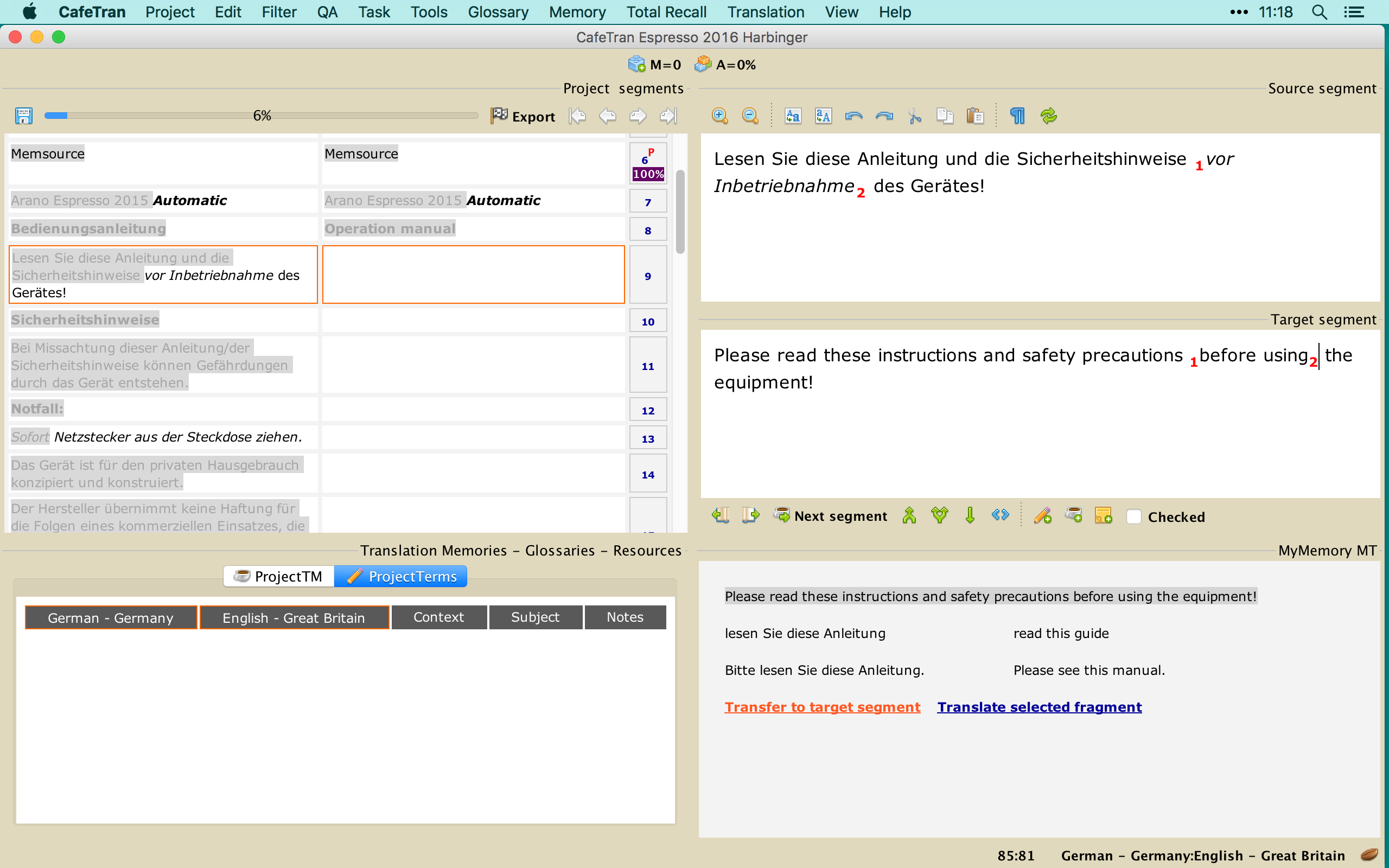Click the add term pencil icon
This screenshot has height=868, width=1389.
pyautogui.click(x=1043, y=515)
